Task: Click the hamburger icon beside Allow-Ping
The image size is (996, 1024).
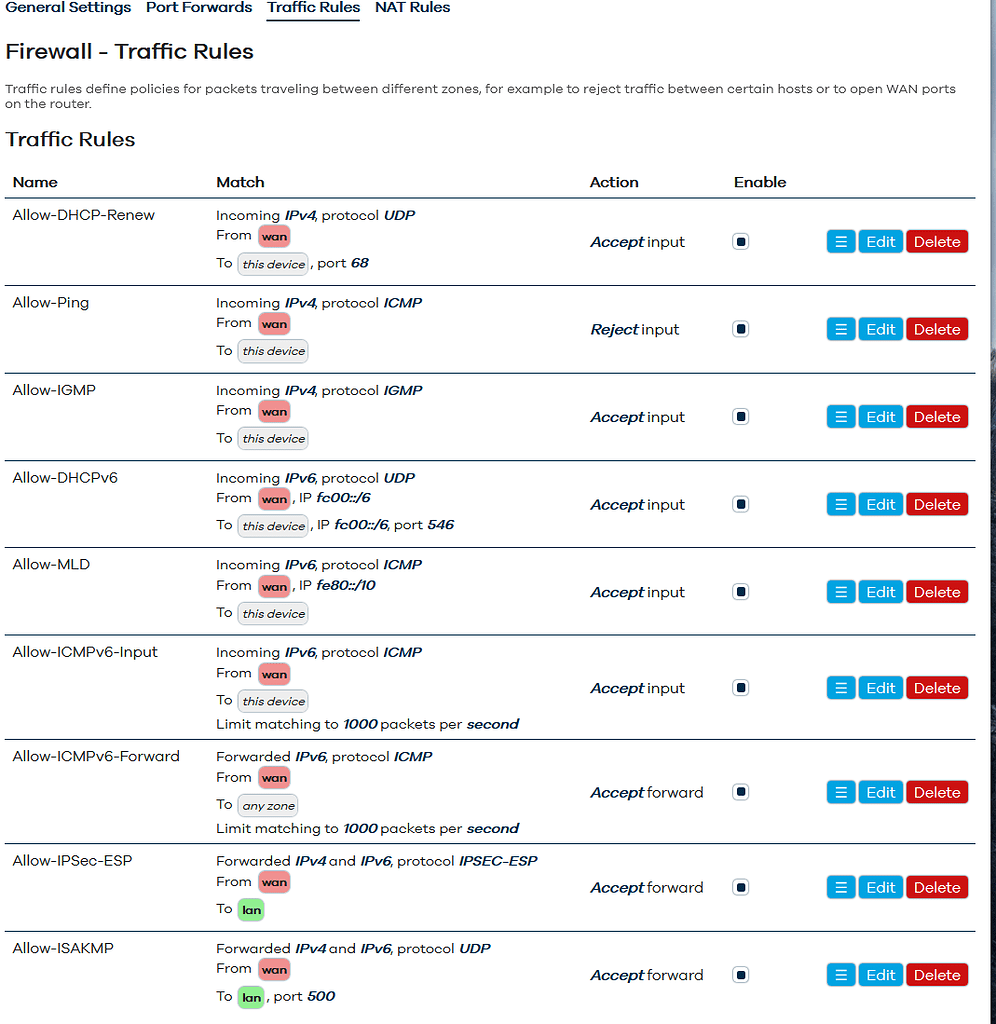Action: (840, 328)
